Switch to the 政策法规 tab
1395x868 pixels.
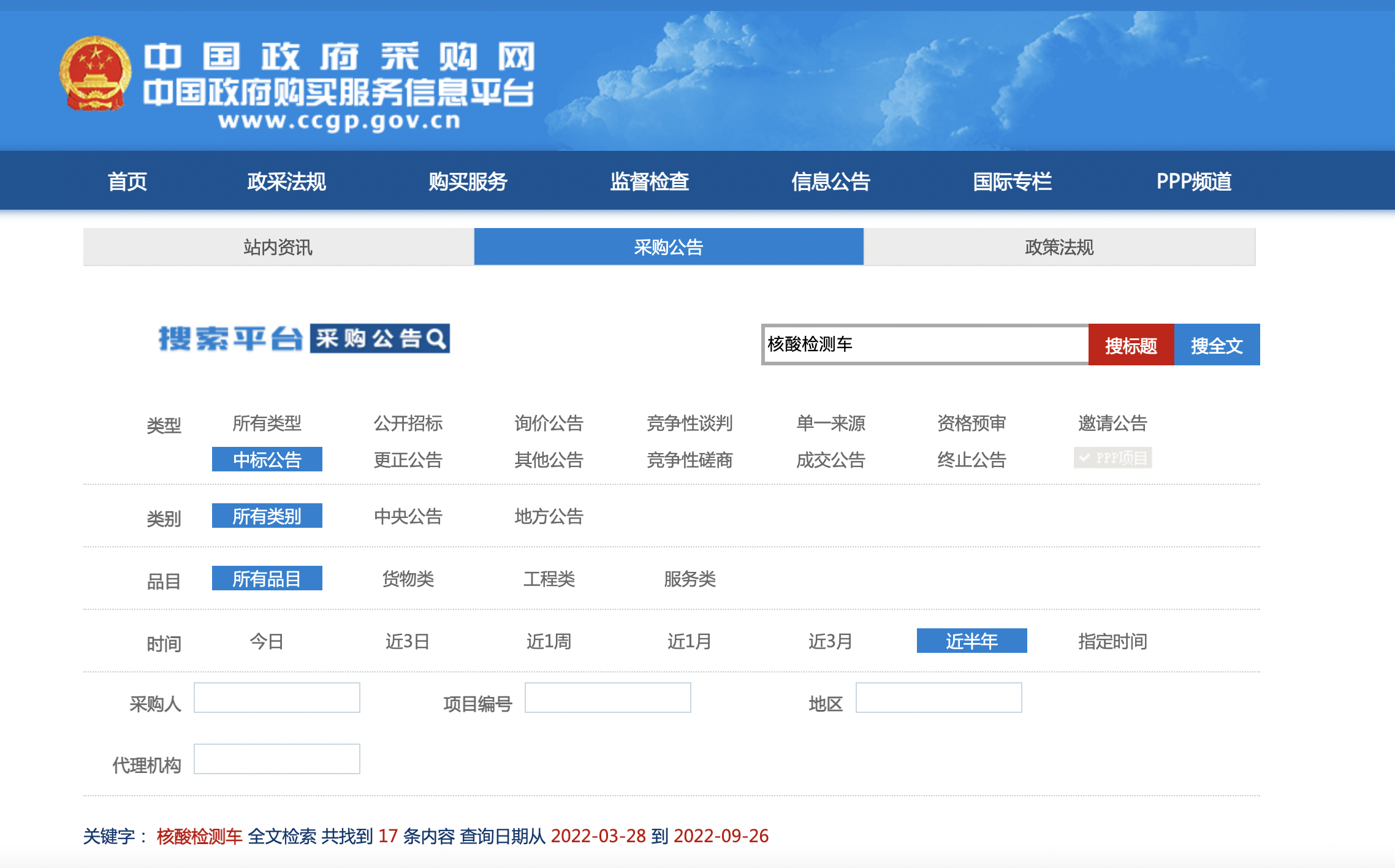point(1059,247)
